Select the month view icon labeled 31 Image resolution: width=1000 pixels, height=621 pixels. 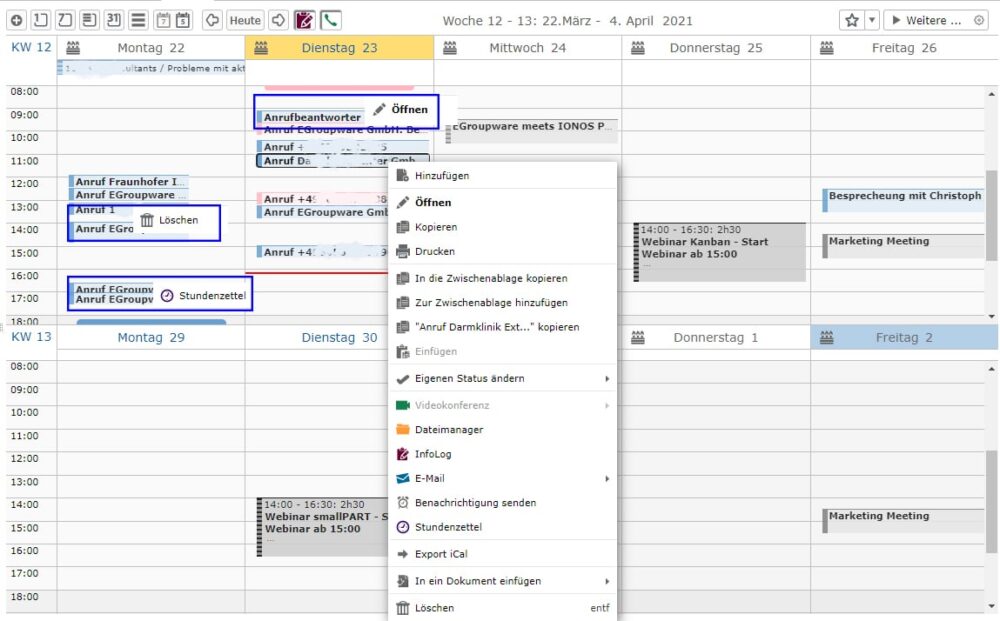114,20
